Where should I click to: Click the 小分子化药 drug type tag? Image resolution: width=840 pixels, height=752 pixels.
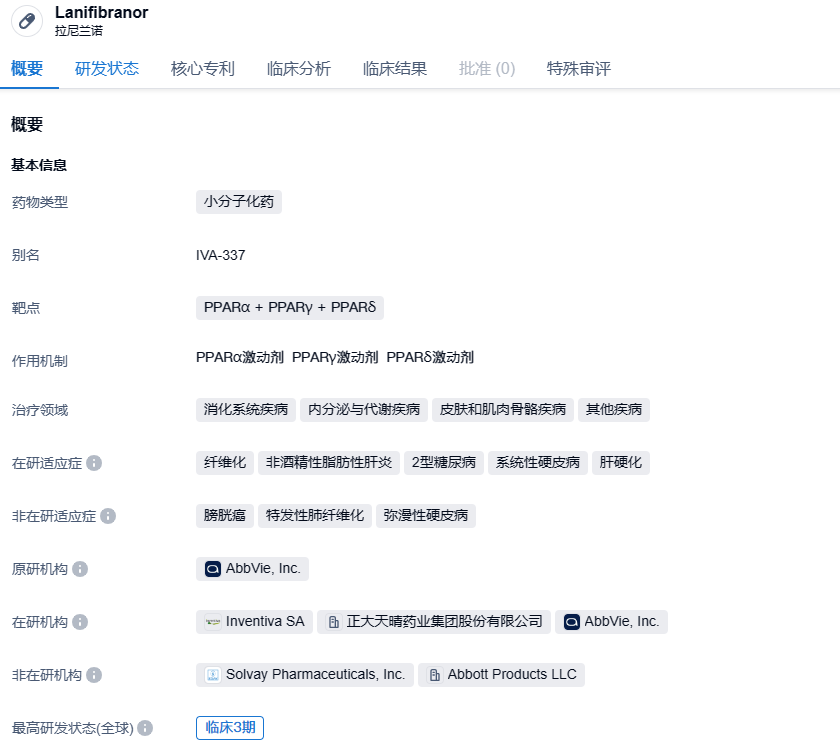[x=239, y=202]
